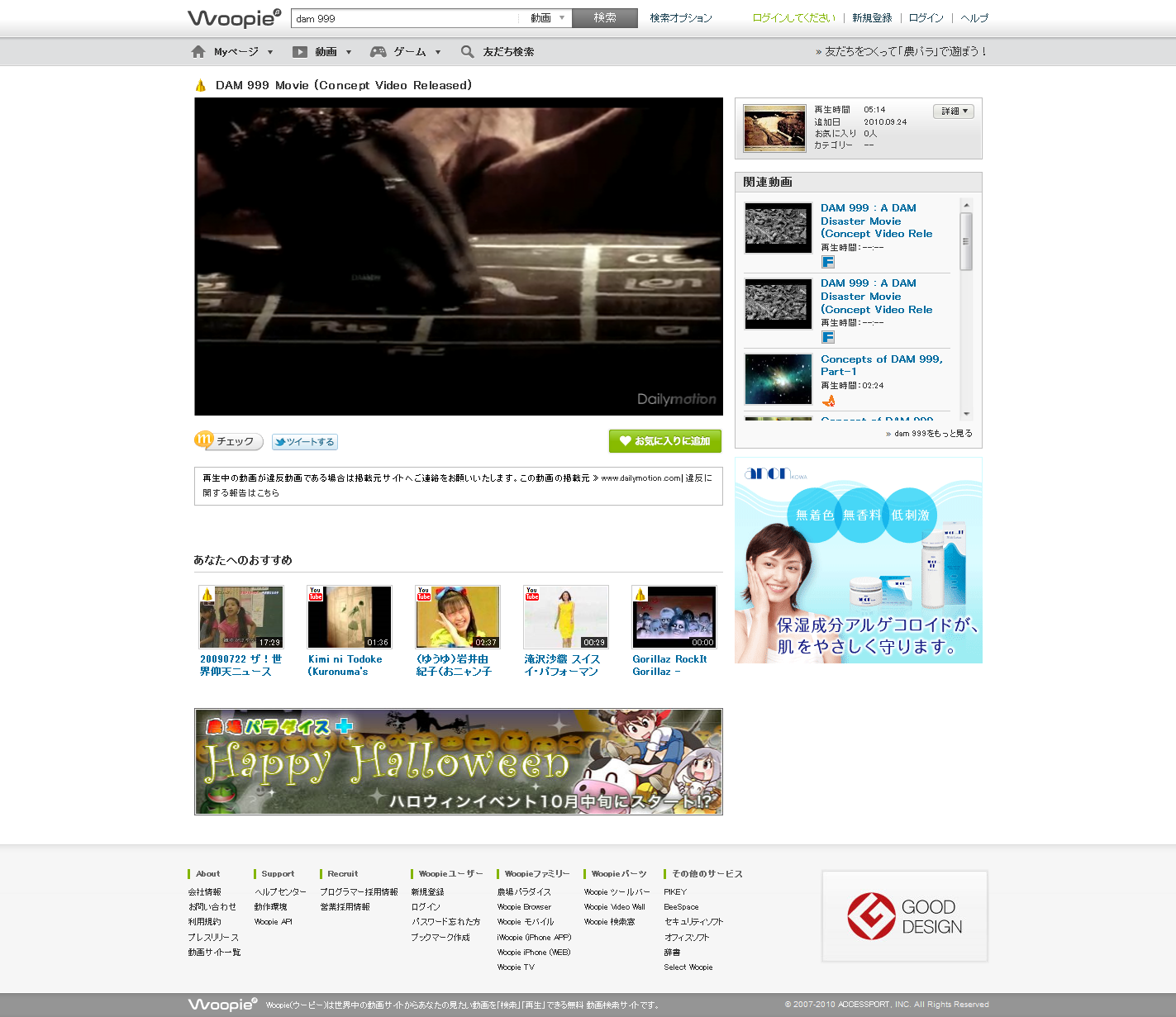Open the Gorillaz RockIt recommended thumbnail
1176x1017 pixels.
click(674, 617)
